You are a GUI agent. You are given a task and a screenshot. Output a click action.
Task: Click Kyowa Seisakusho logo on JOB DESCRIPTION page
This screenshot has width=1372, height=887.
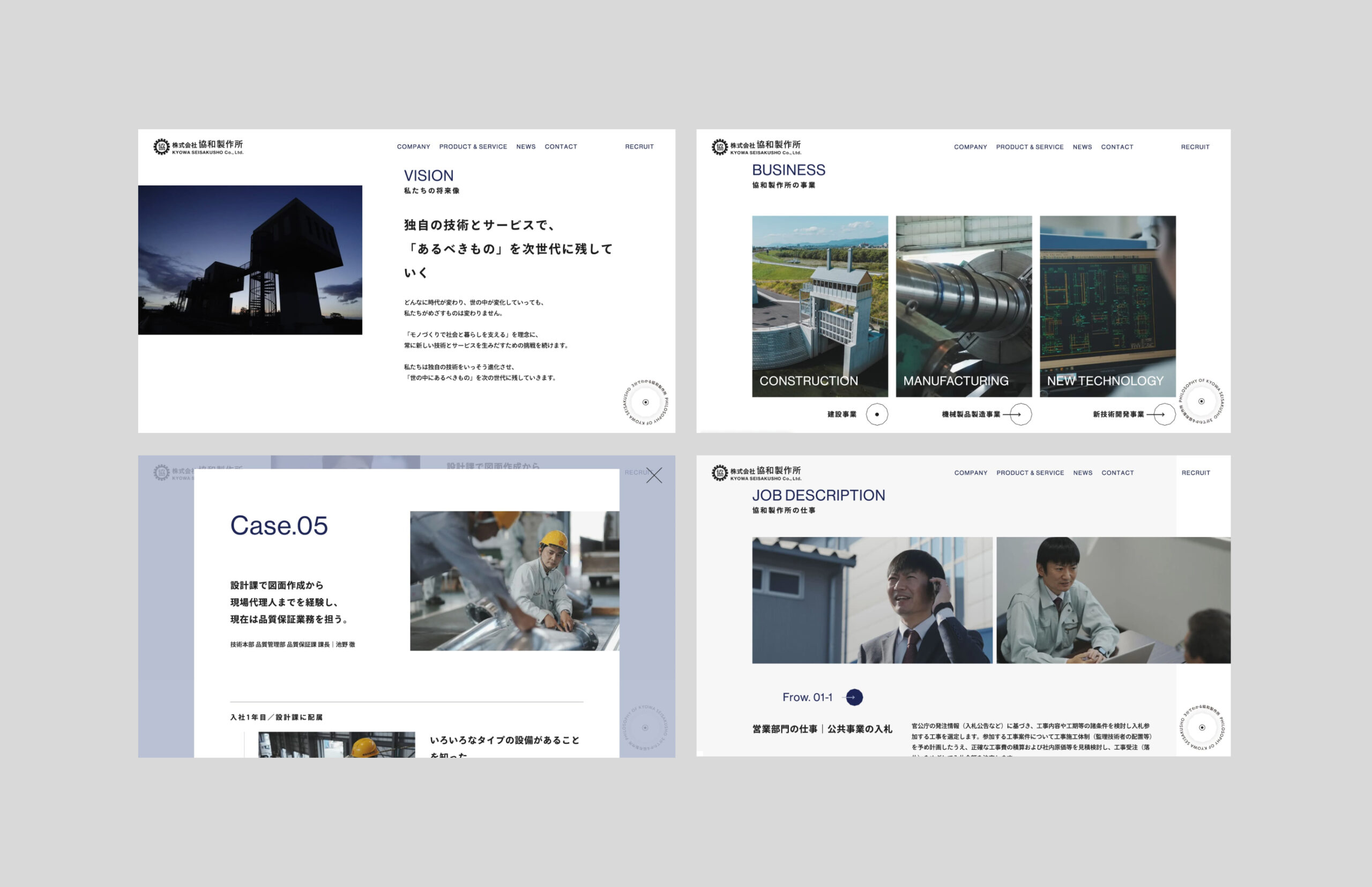pyautogui.click(x=756, y=473)
